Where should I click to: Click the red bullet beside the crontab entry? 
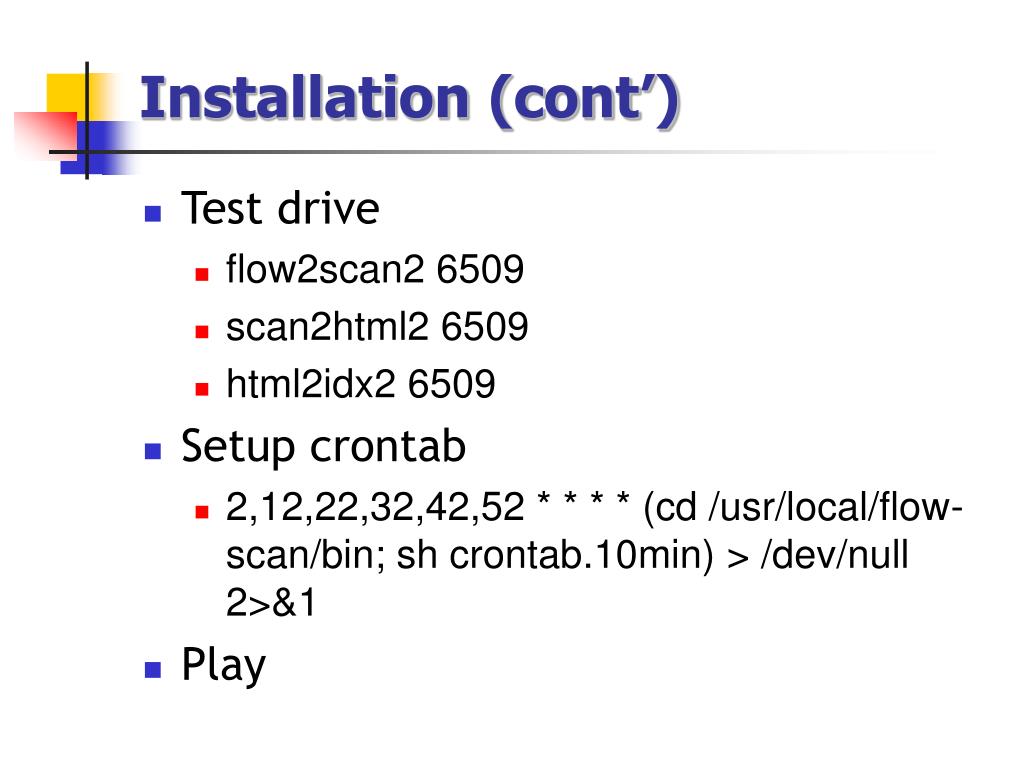click(x=202, y=511)
